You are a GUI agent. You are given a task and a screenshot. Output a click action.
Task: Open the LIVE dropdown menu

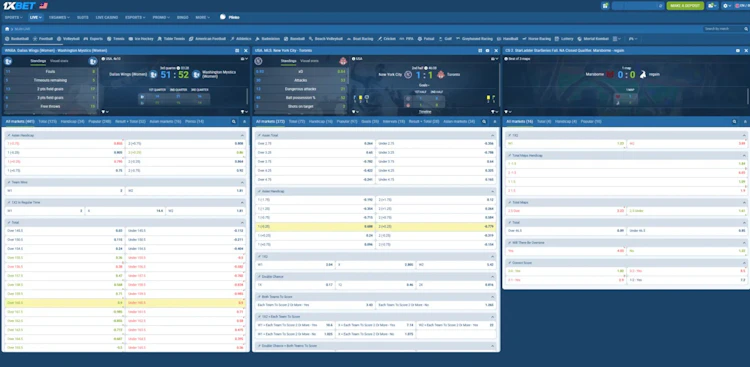[x=35, y=17]
